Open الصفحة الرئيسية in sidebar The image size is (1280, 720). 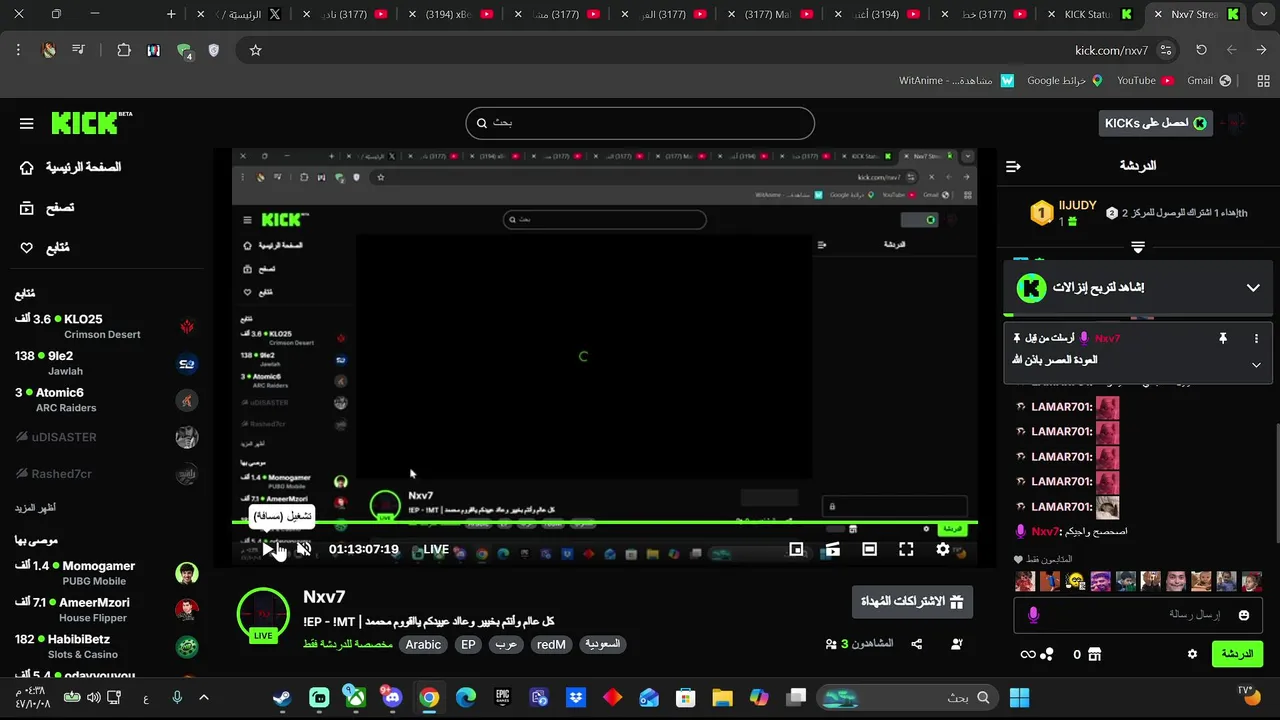(x=70, y=167)
